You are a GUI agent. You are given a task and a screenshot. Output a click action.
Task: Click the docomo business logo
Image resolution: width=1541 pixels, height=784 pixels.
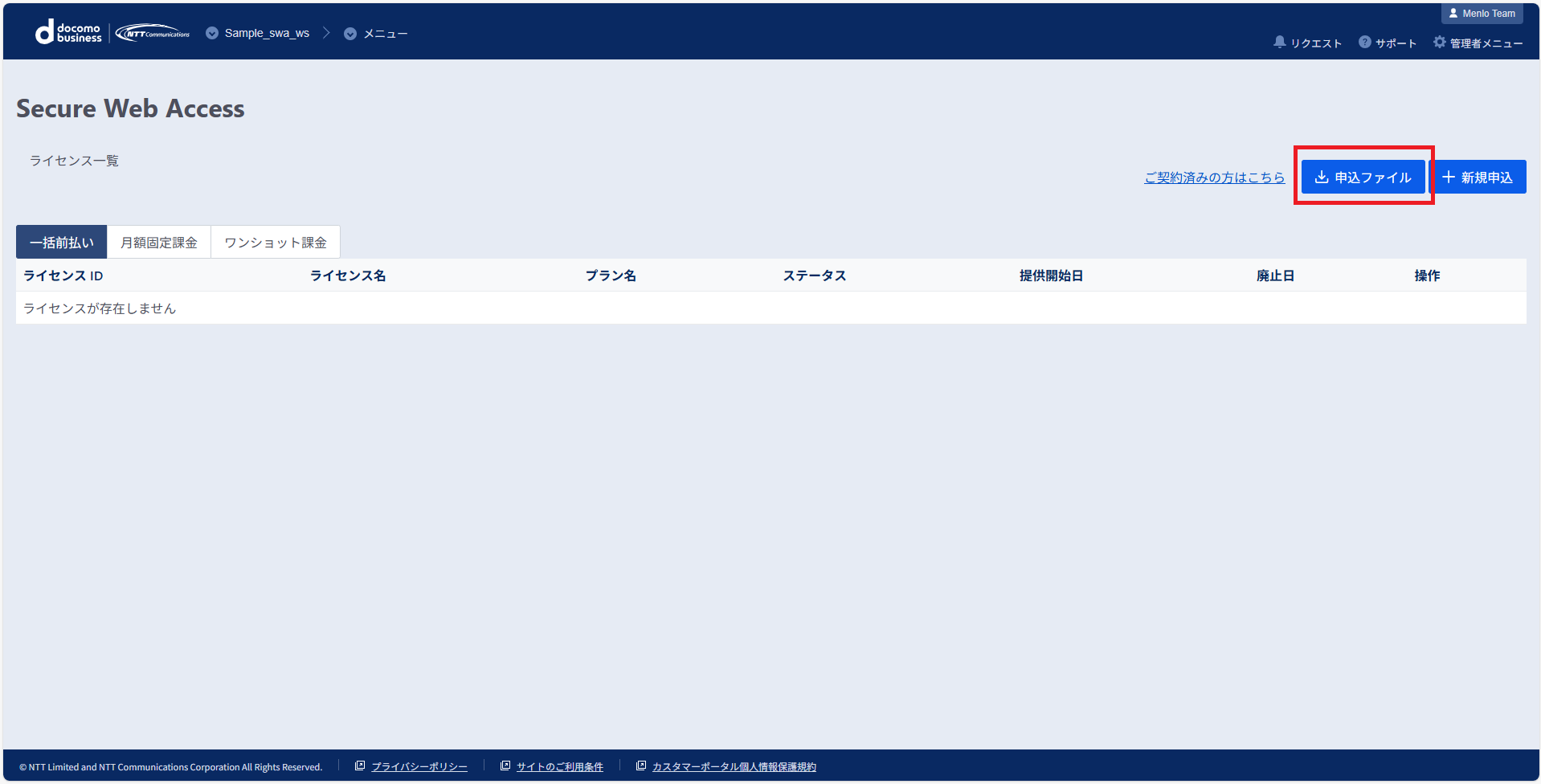coord(68,33)
